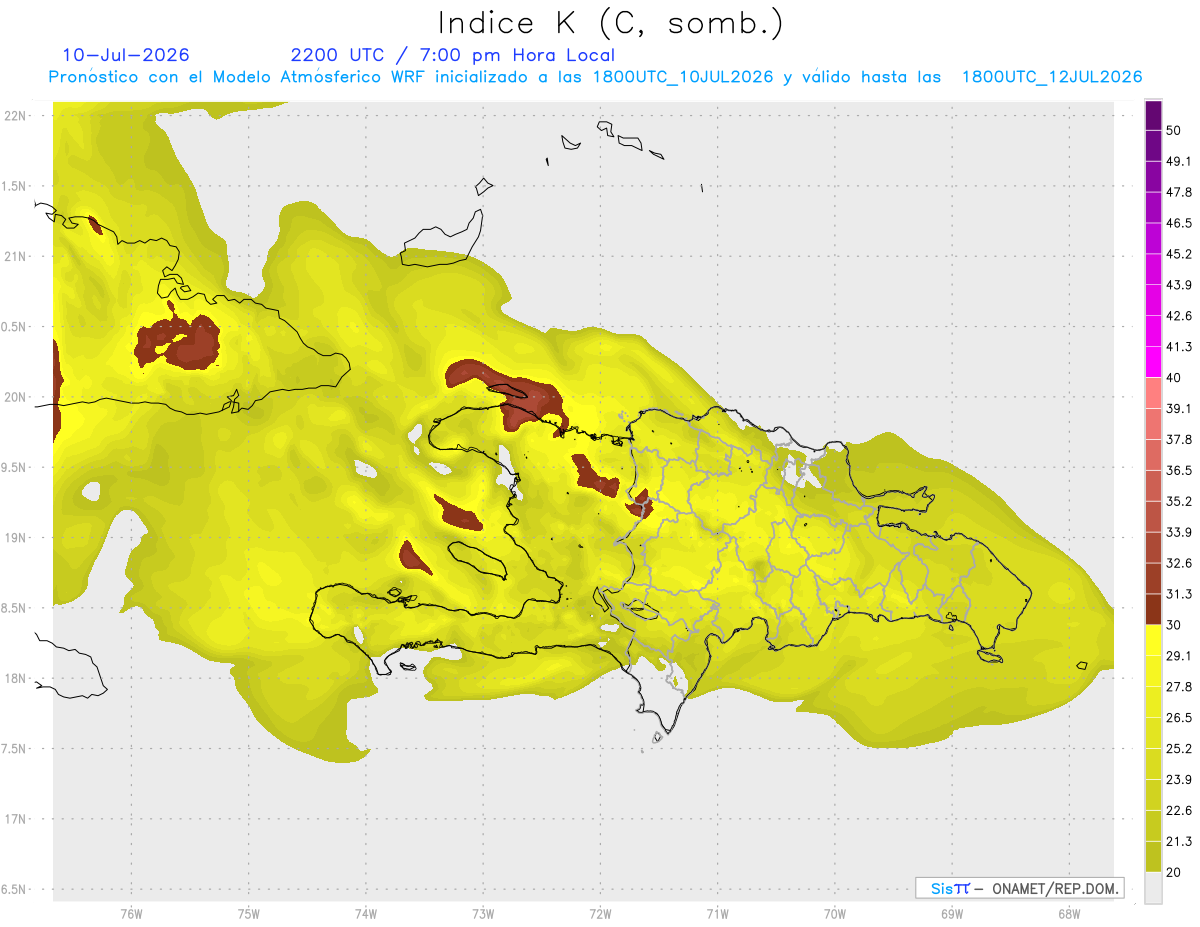
Task: Click the colorbar value 39.1
Action: (1180, 408)
